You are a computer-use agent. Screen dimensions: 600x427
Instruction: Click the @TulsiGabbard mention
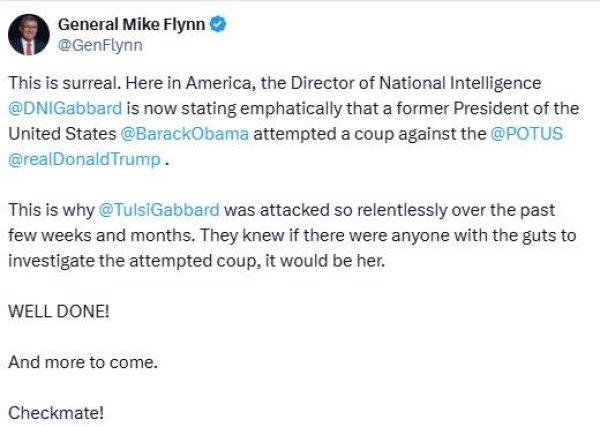pyautogui.click(x=158, y=210)
